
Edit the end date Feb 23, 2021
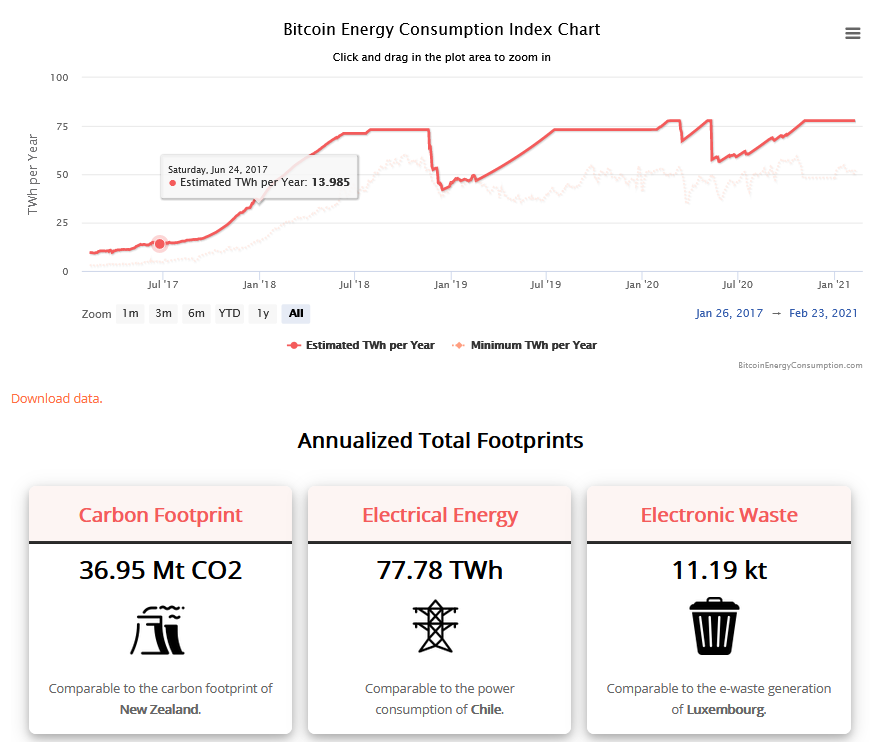[x=823, y=314]
